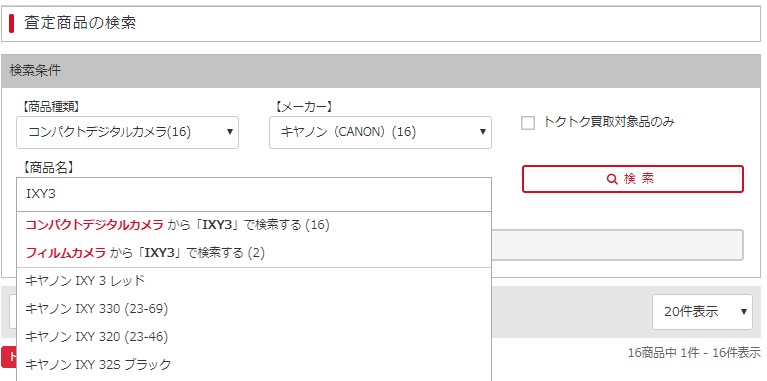Click the 査定商品の検索 page heading

coord(80,23)
